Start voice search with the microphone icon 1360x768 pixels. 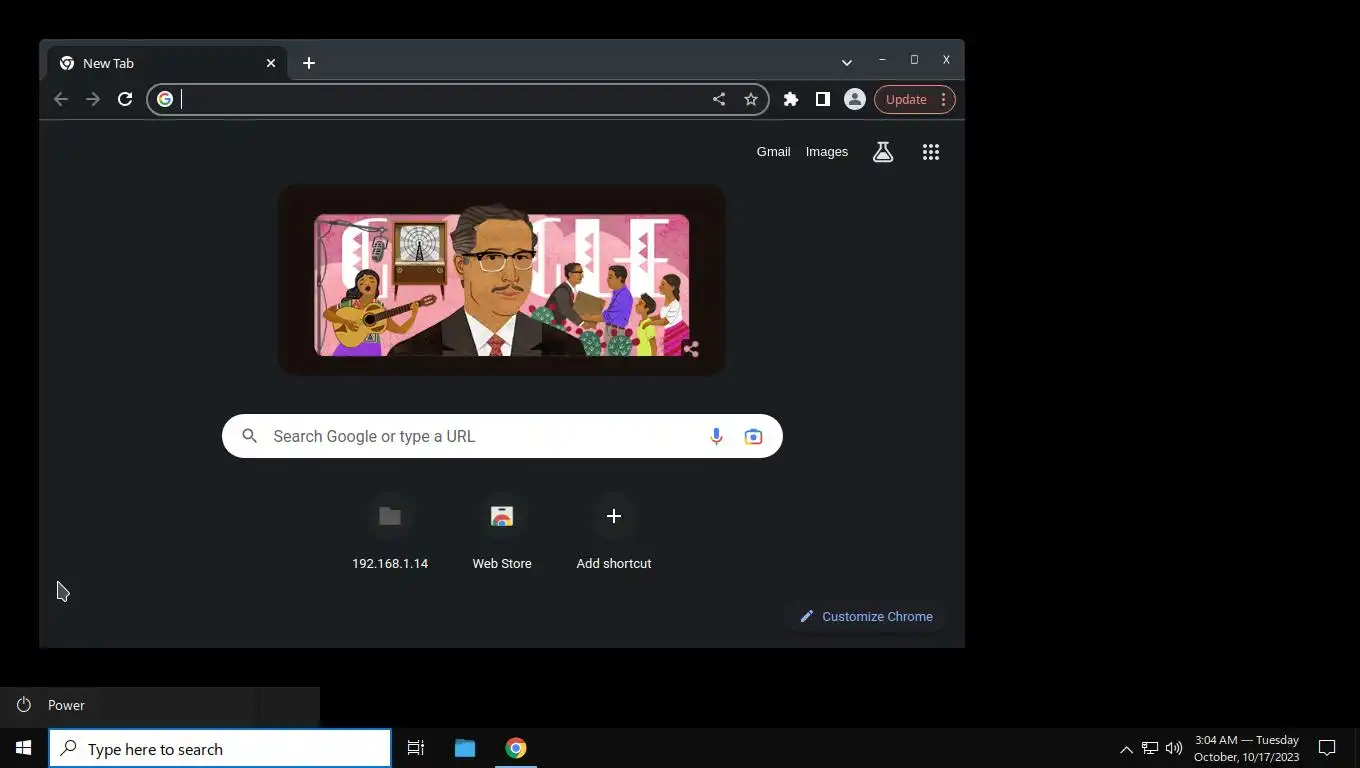click(x=716, y=436)
